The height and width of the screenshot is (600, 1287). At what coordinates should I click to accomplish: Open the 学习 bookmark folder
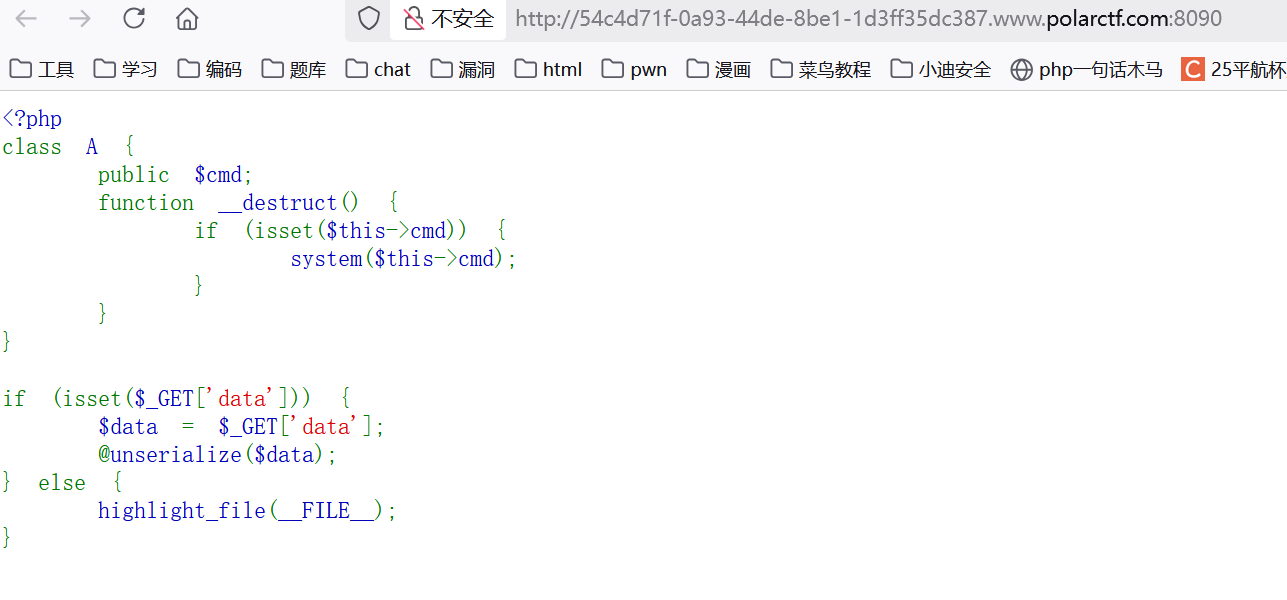(x=126, y=69)
